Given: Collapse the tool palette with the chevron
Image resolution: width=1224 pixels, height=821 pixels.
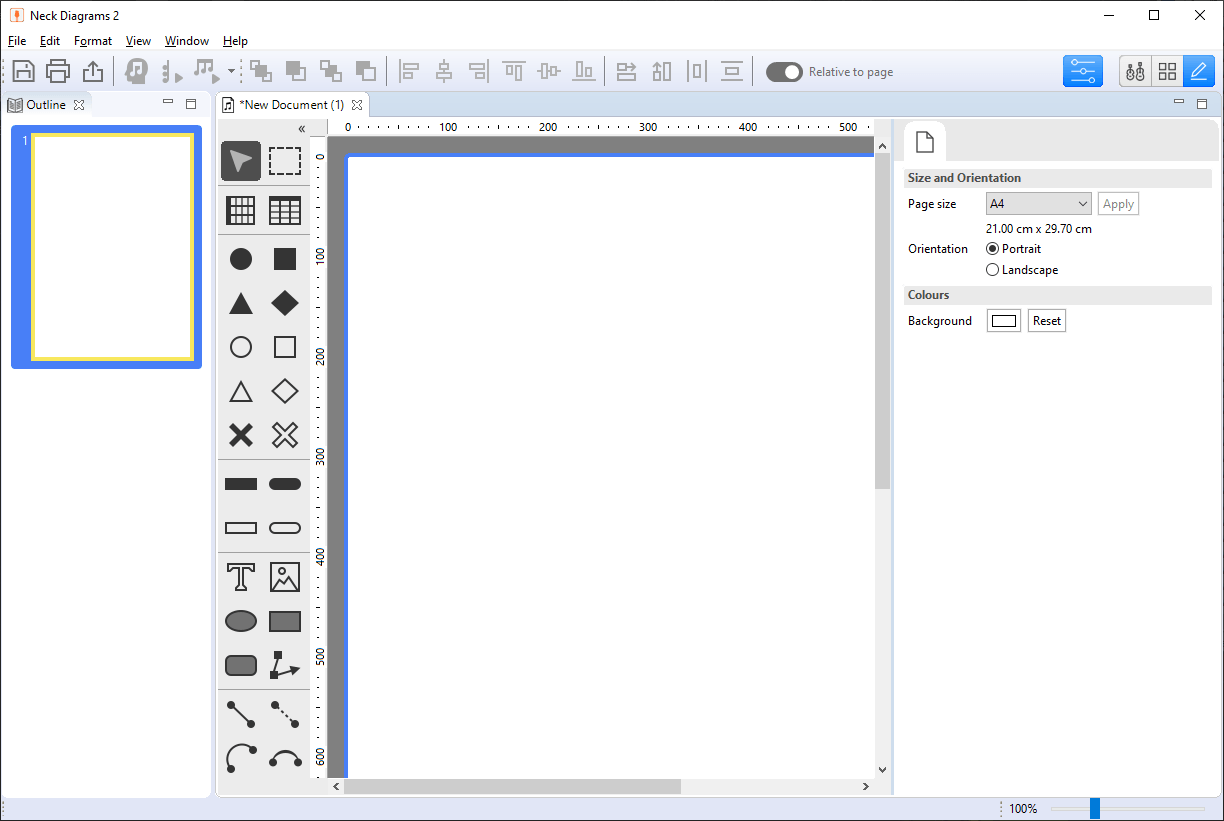Looking at the screenshot, I should [x=302, y=128].
